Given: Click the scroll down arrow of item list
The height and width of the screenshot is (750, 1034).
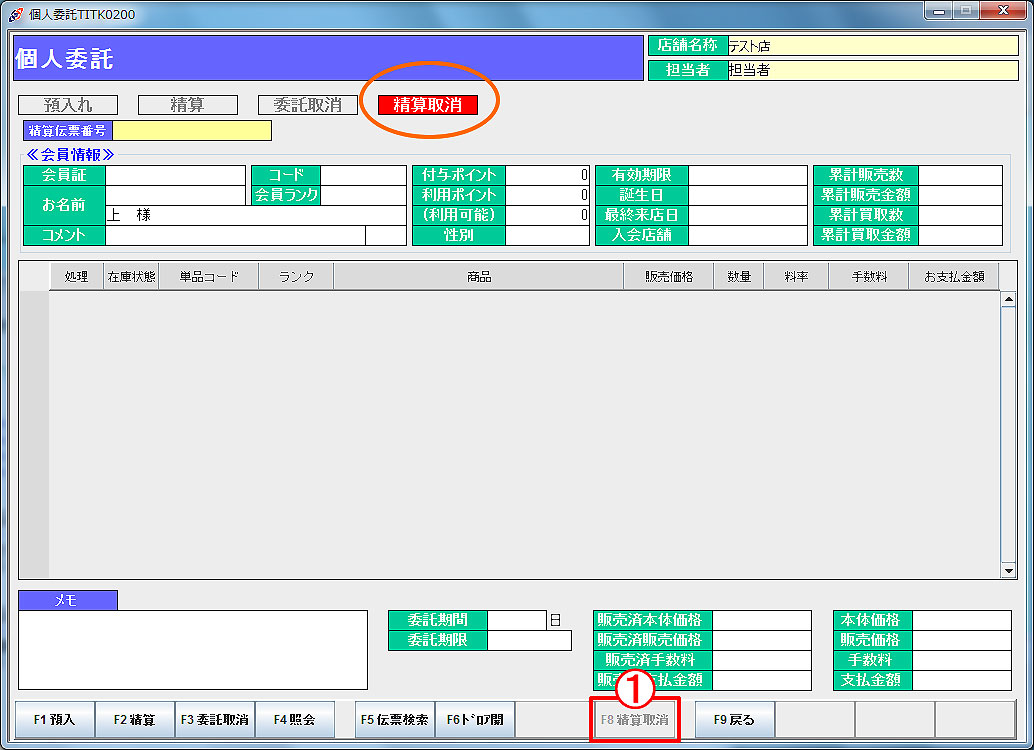Looking at the screenshot, I should coord(1008,570).
